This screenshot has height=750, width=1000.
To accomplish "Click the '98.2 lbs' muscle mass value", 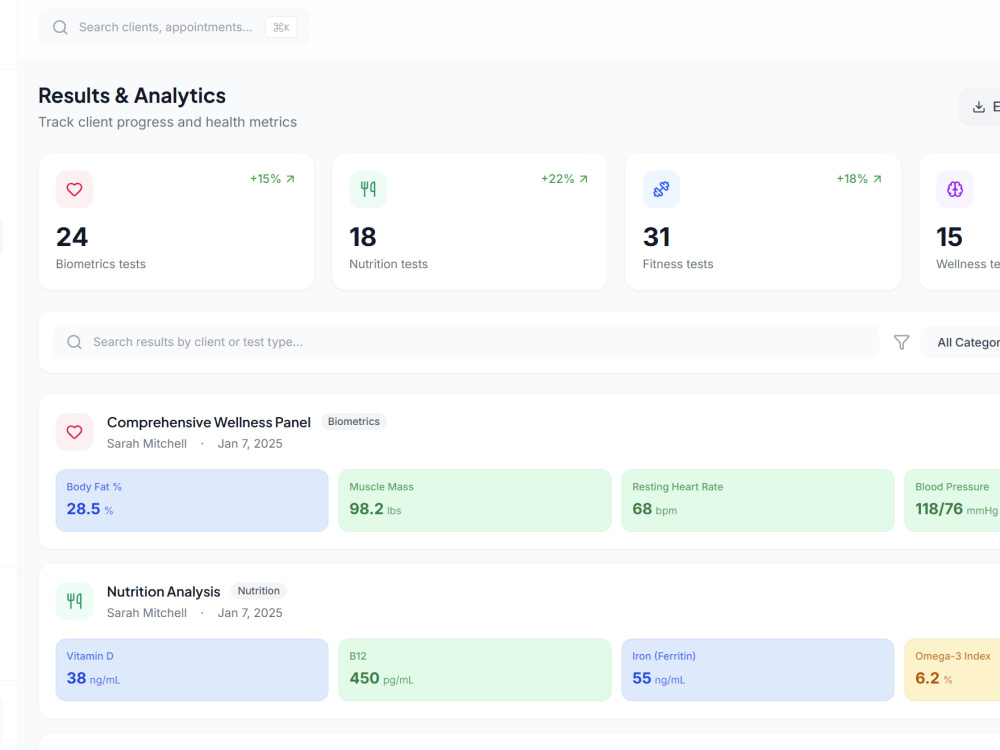I will tap(375, 509).
